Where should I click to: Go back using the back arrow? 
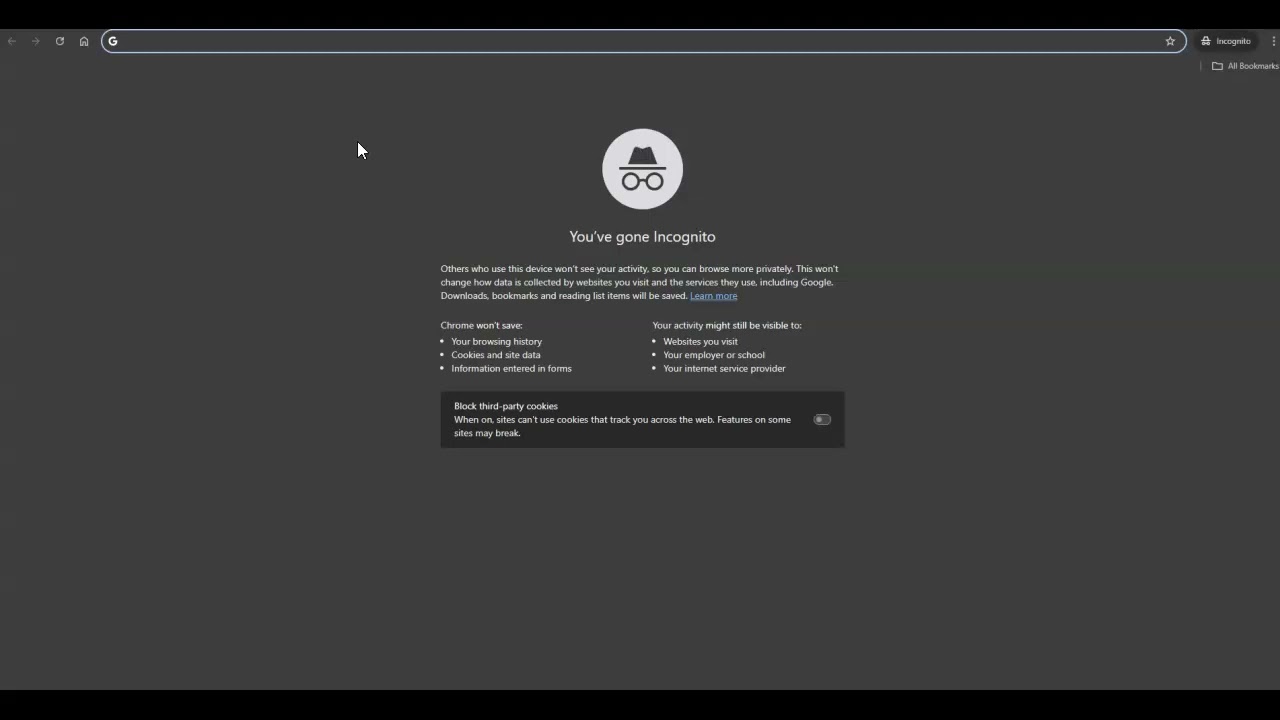tap(12, 41)
